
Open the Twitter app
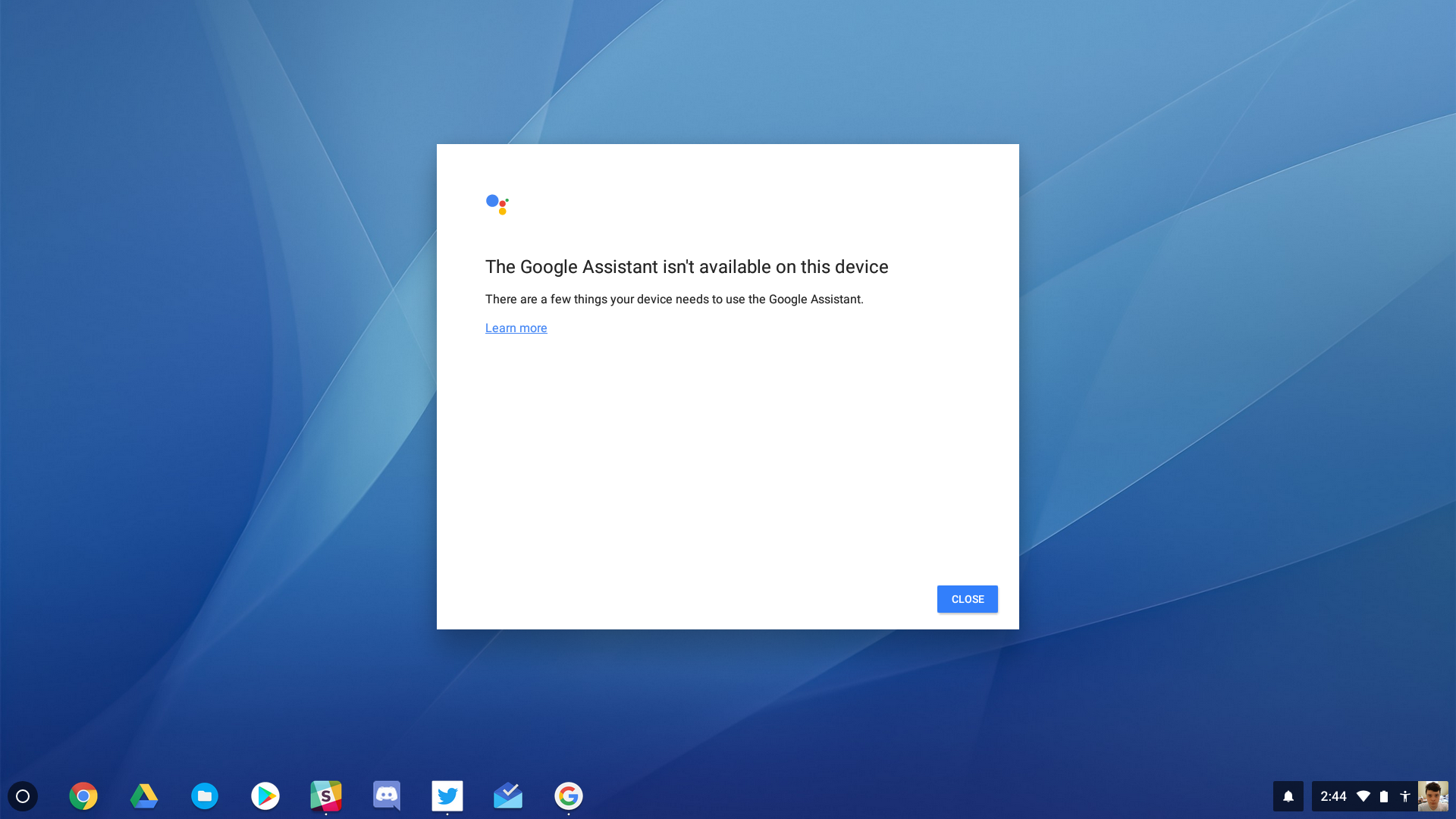pyautogui.click(x=447, y=796)
